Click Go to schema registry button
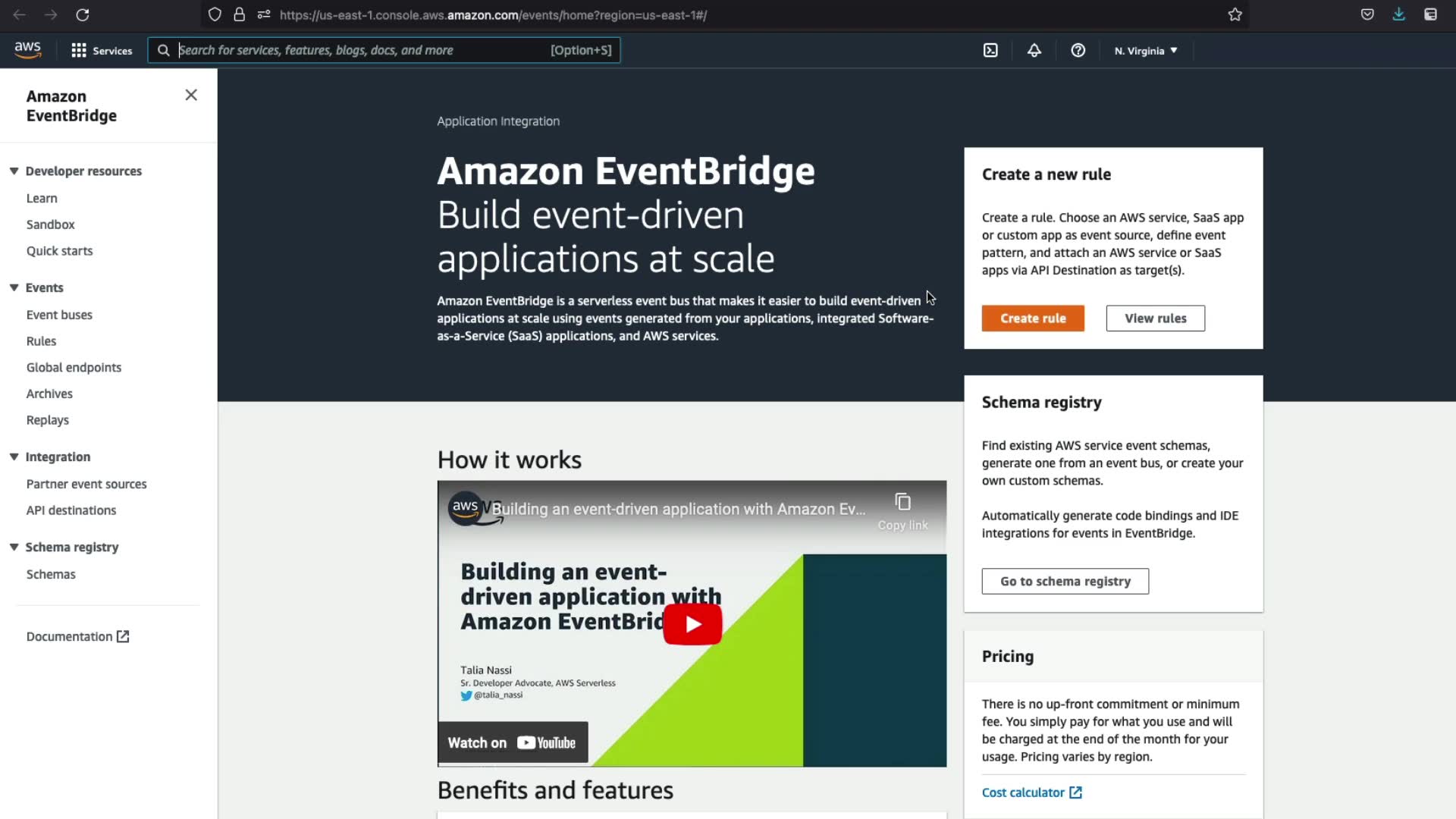 coord(1065,582)
